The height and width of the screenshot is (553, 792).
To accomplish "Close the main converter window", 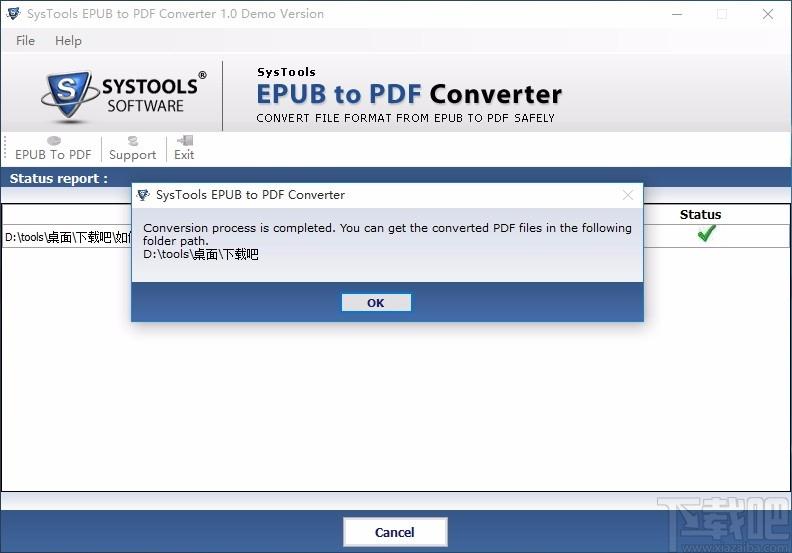I will (768, 14).
